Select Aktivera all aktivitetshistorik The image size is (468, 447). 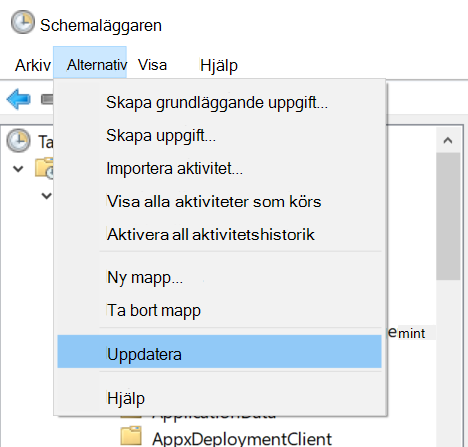pos(220,234)
